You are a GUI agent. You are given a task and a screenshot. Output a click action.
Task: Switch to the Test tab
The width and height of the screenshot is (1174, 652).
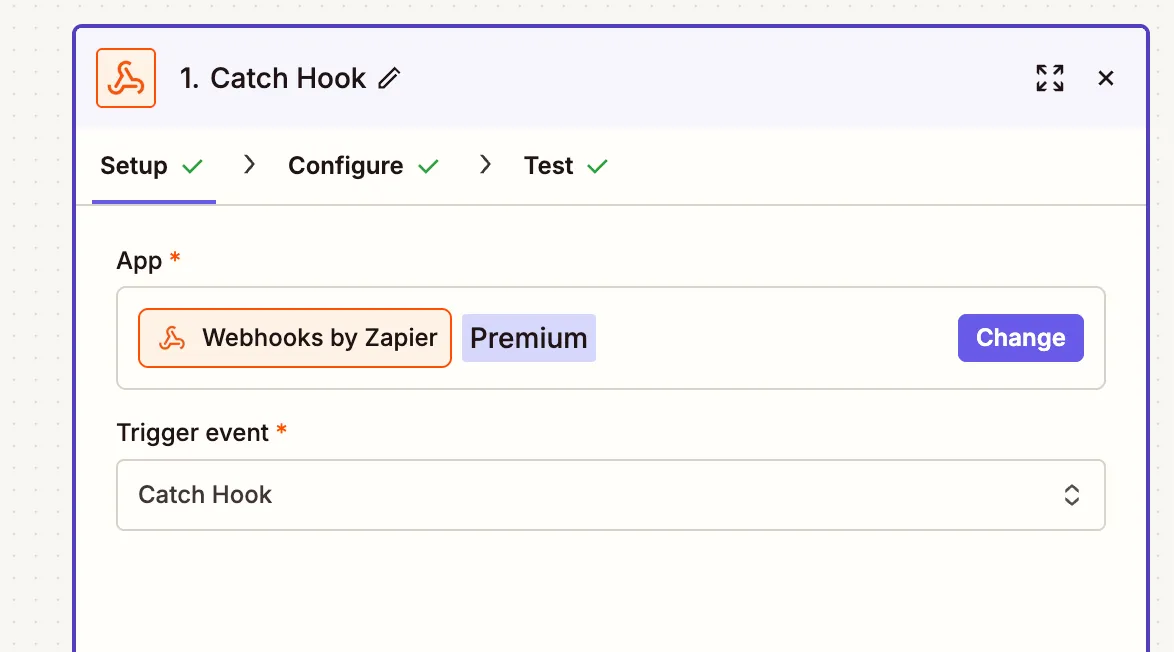coord(547,165)
